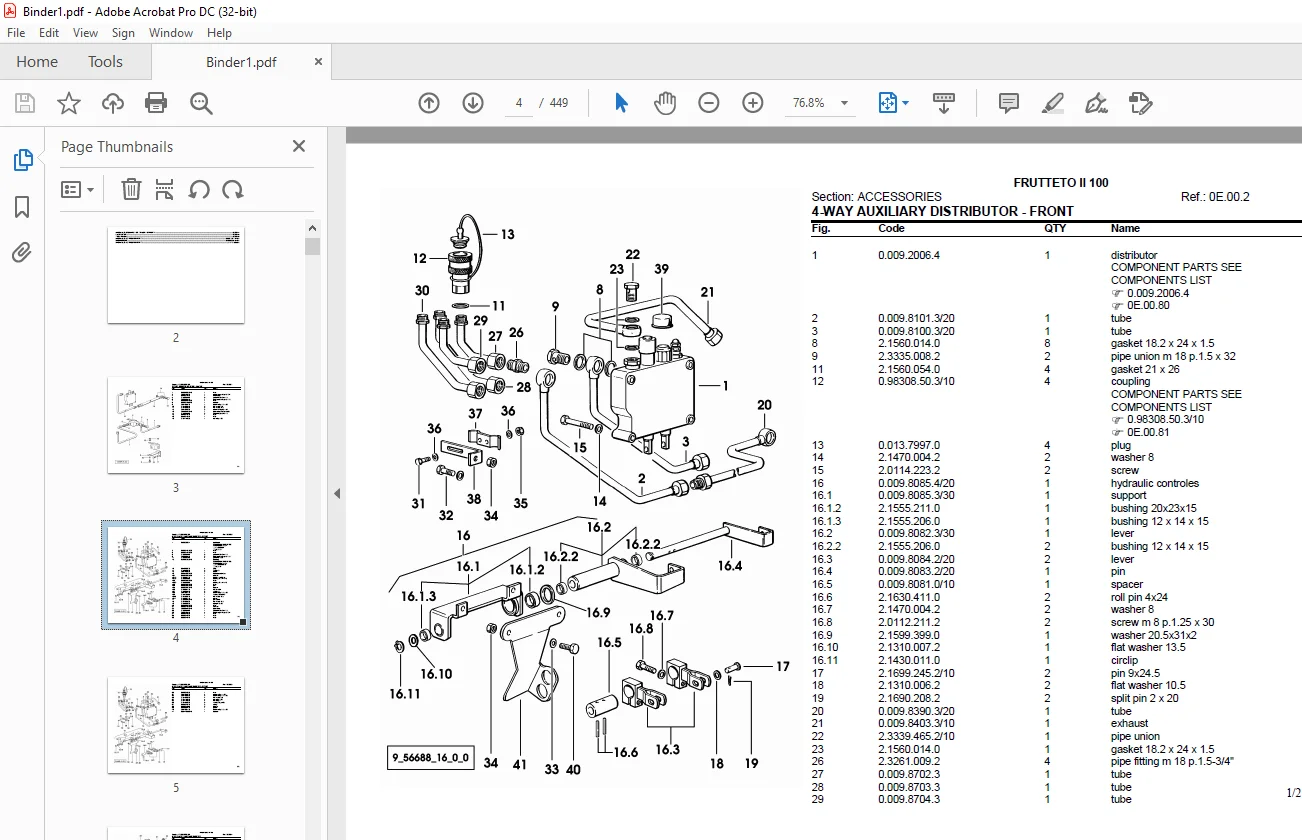Zoom in with the plus circle button

pos(753,103)
